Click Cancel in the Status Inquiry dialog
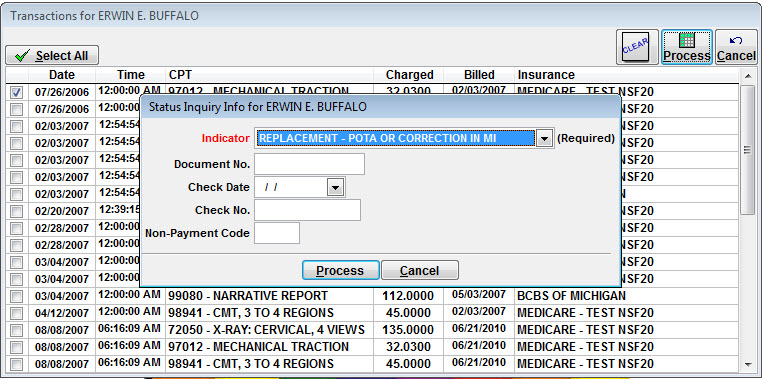This screenshot has height=379, width=763. [419, 271]
